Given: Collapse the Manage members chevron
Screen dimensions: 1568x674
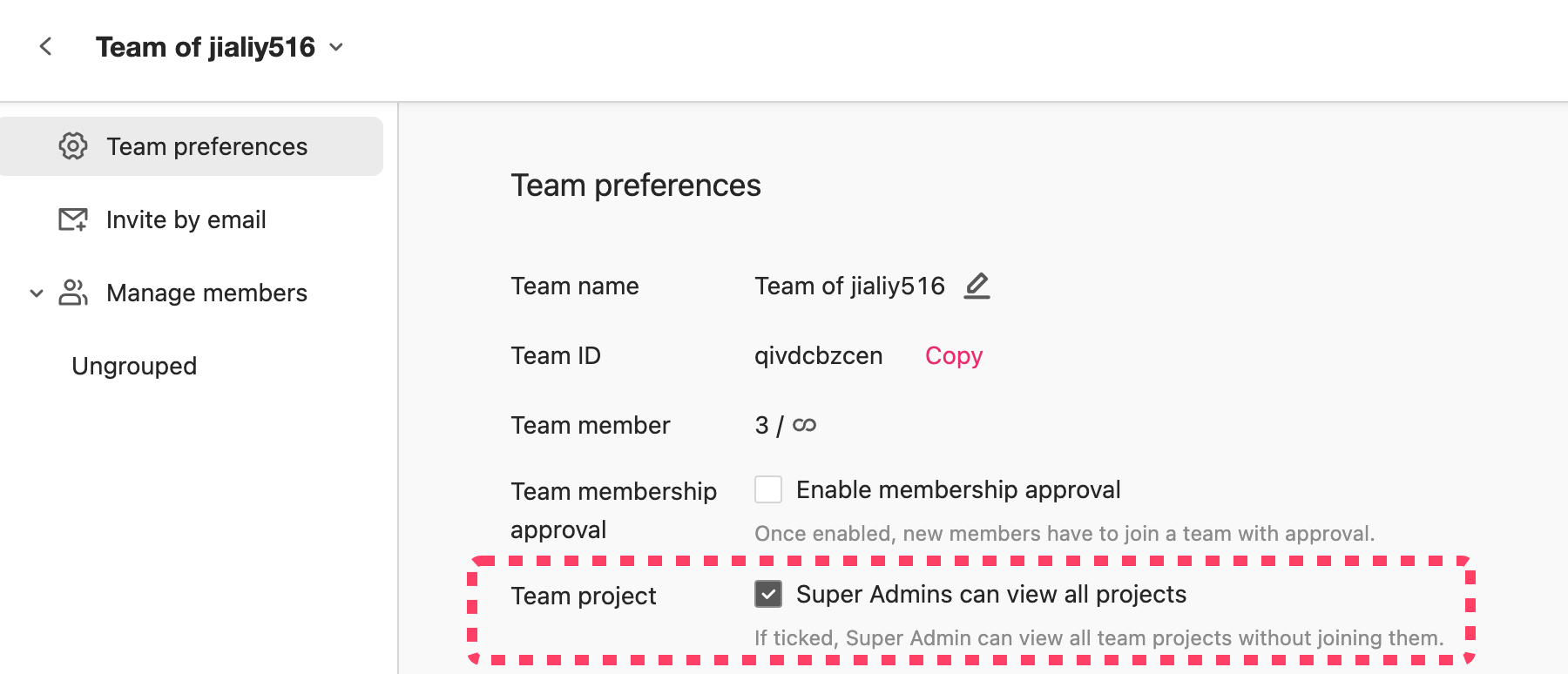Looking at the screenshot, I should [x=37, y=293].
